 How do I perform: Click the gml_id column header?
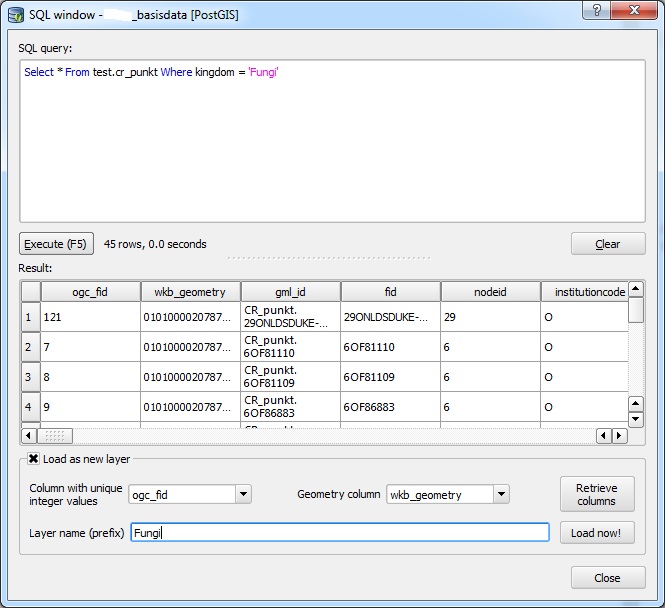point(291,292)
